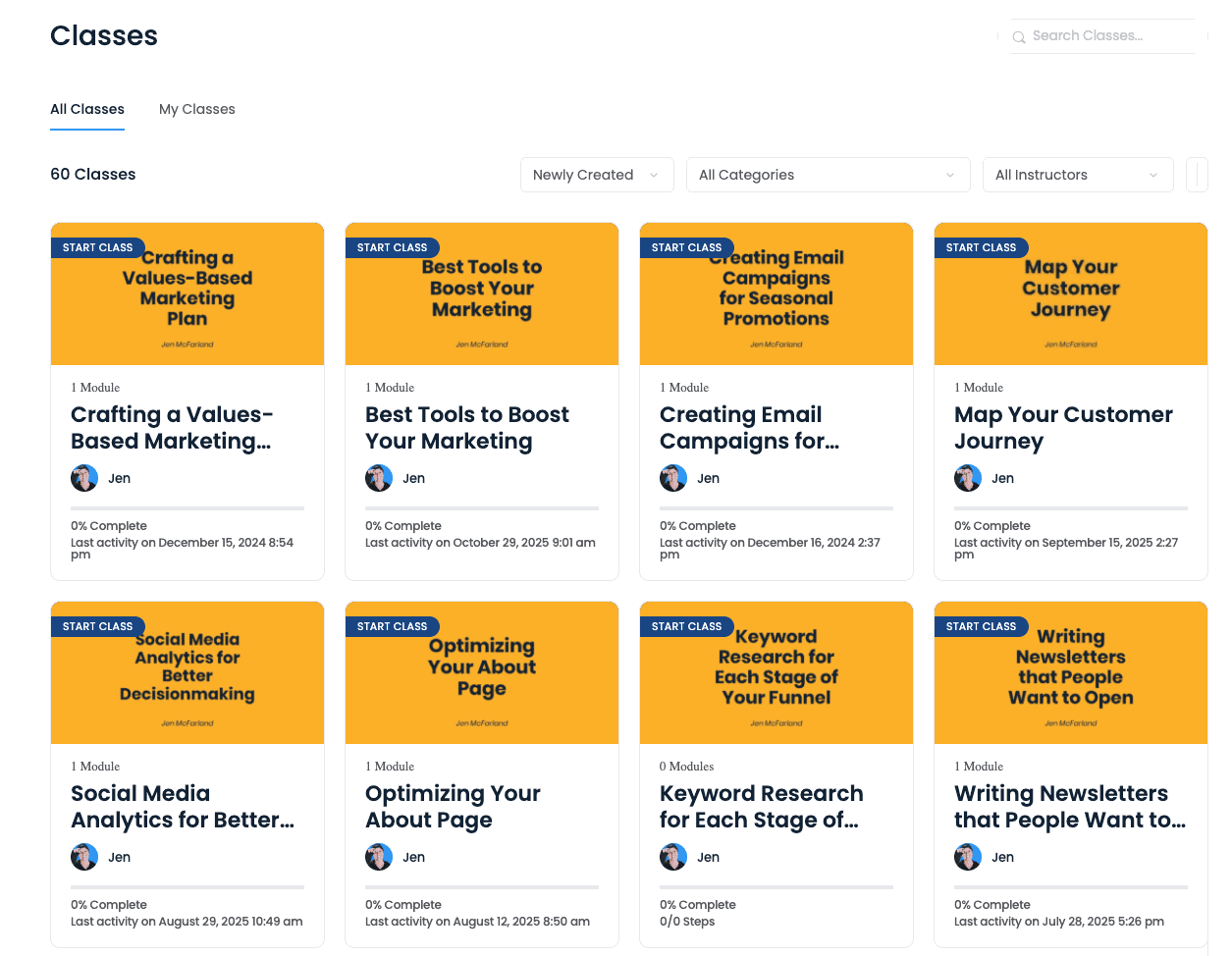Screen dimensions: 1232x956
Task: Click the search magnifier icon
Action: (x=1019, y=37)
